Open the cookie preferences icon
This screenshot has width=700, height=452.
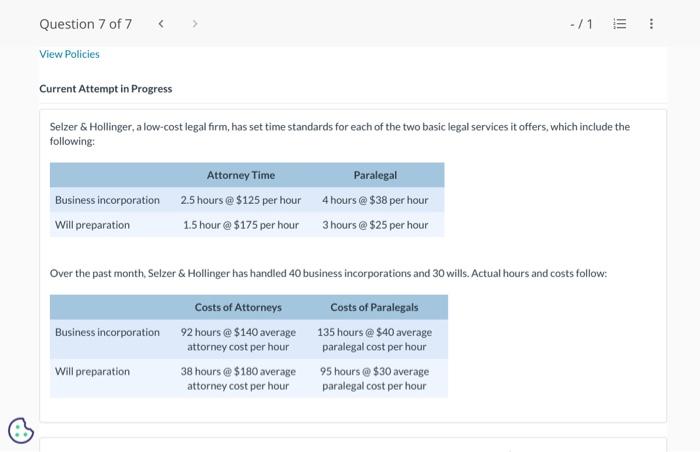(21, 431)
